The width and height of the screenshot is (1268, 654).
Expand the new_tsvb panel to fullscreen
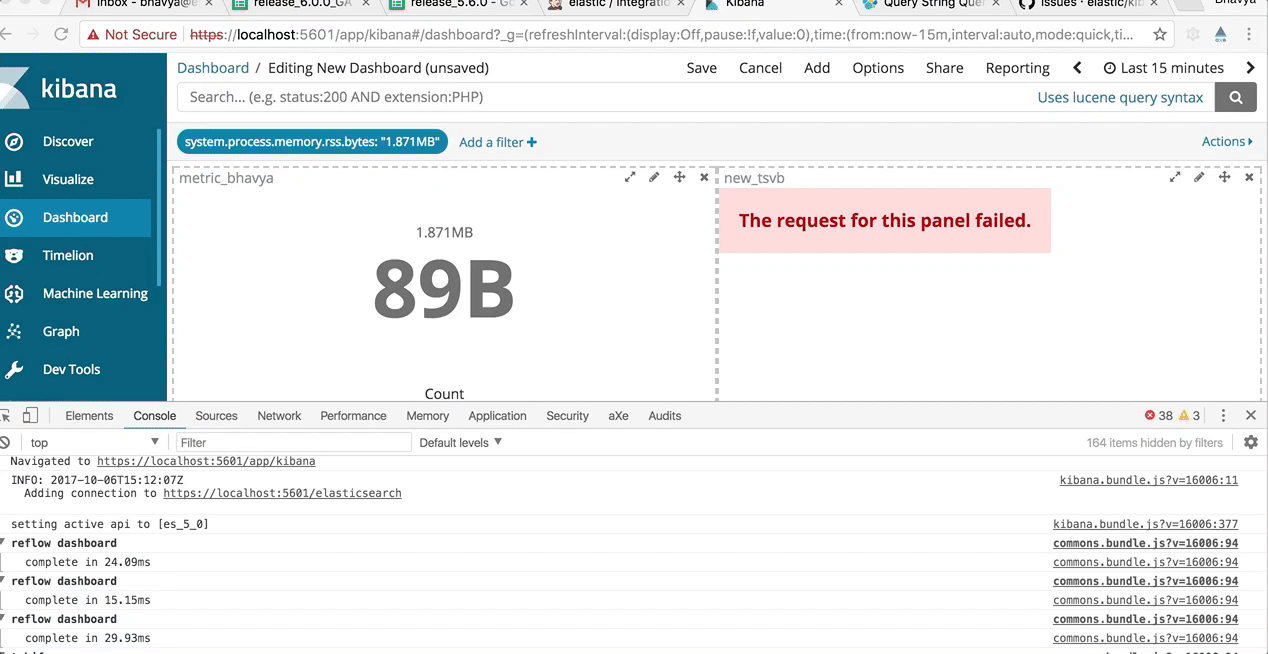pos(1175,176)
